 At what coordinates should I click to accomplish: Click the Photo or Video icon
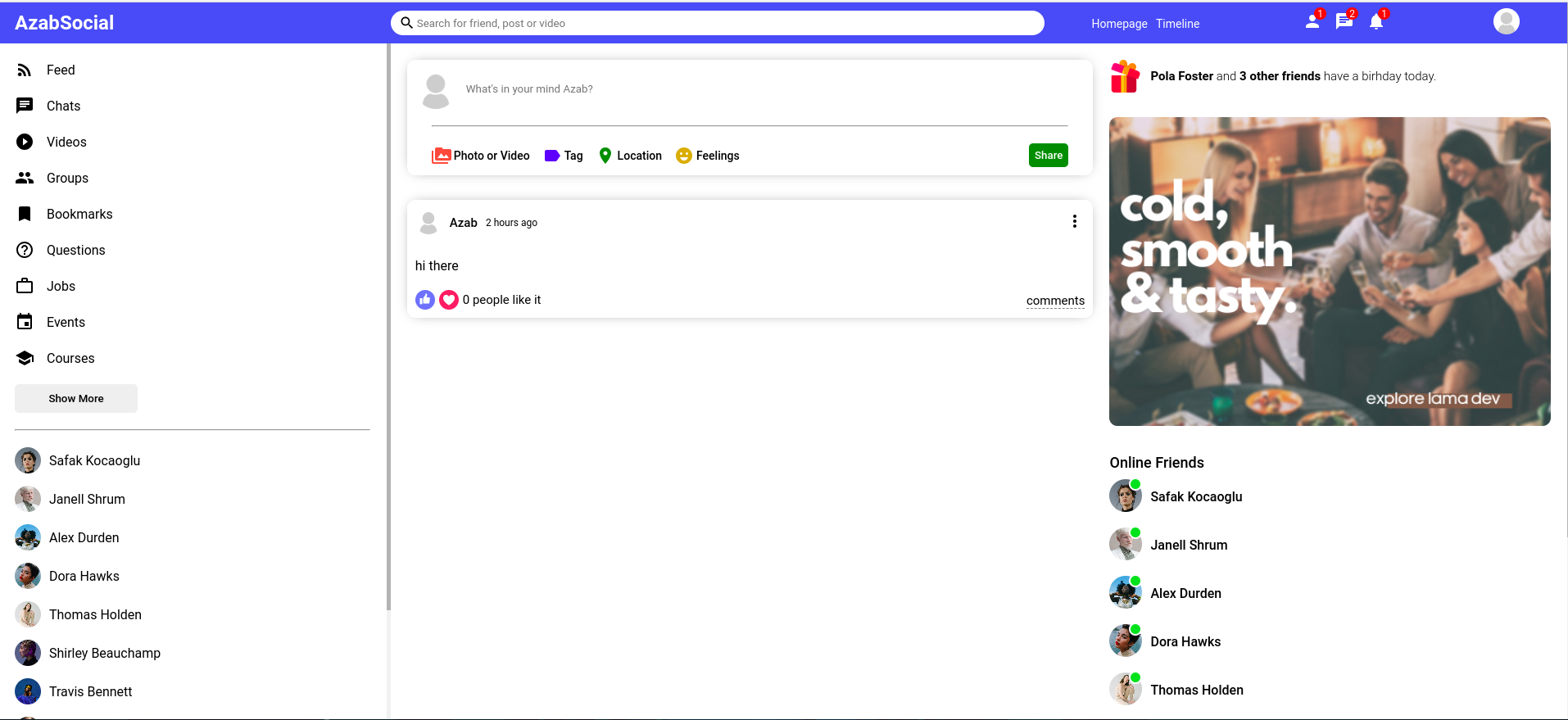coord(441,156)
